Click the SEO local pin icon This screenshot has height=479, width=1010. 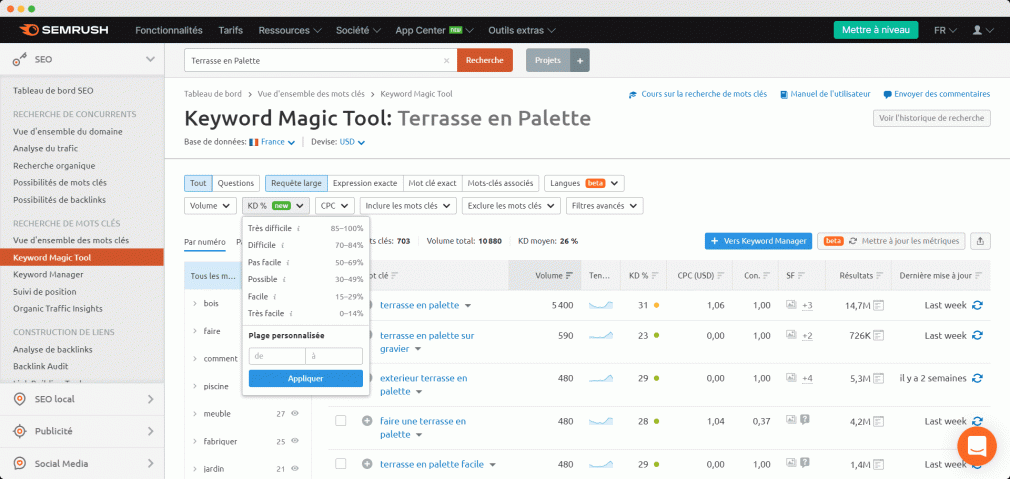(x=20, y=399)
